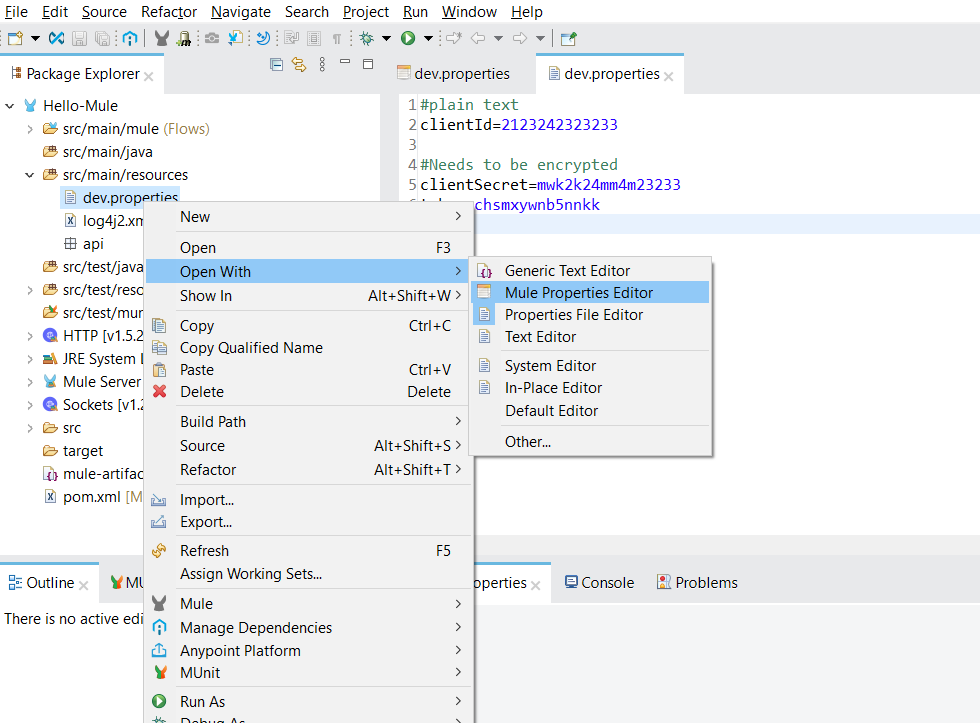The width and height of the screenshot is (980, 723).
Task: Click the camera snapshot toolbar icon
Action: [x=212, y=39]
